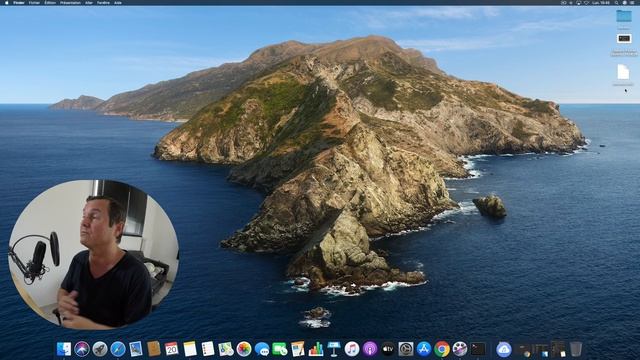640x360 pixels.
Task: Click the AirPlay display icon in menu bar
Action: [x=578, y=2]
